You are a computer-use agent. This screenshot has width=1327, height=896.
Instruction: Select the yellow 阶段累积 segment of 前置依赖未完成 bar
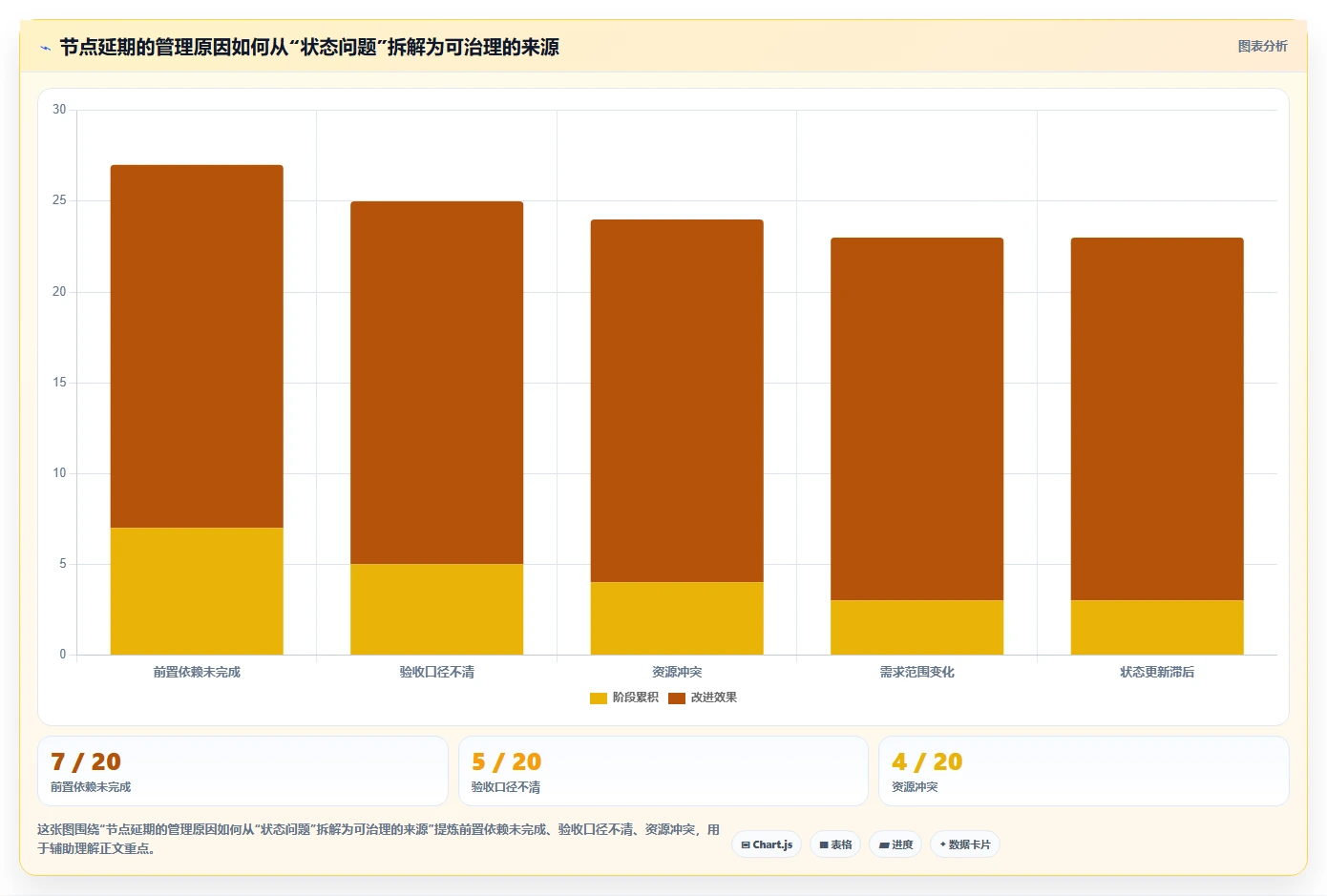(197, 591)
